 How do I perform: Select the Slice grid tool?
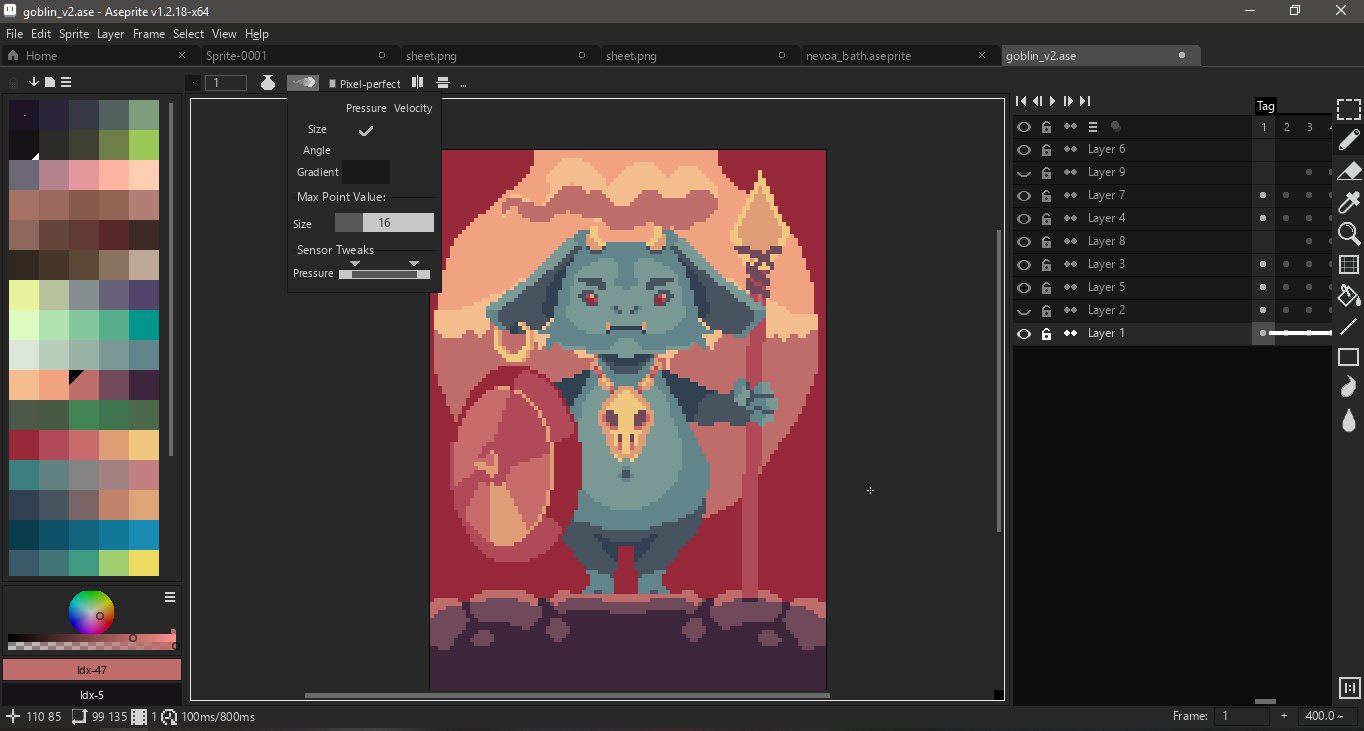click(1348, 265)
